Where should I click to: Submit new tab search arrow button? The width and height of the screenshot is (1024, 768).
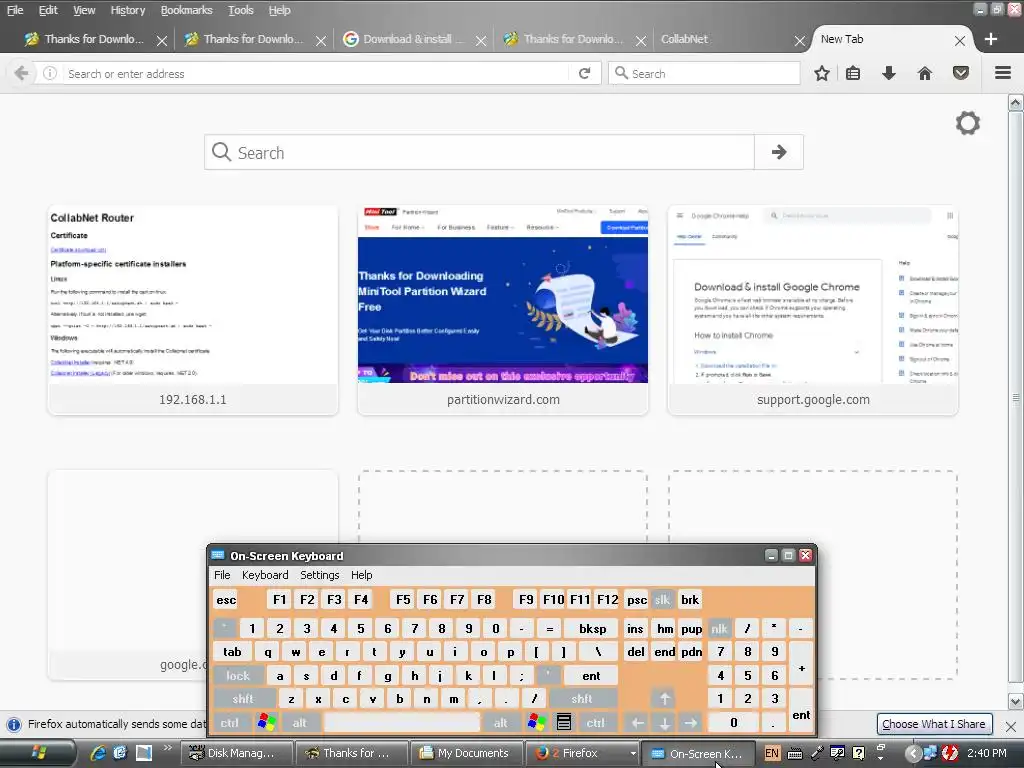pyautogui.click(x=778, y=152)
